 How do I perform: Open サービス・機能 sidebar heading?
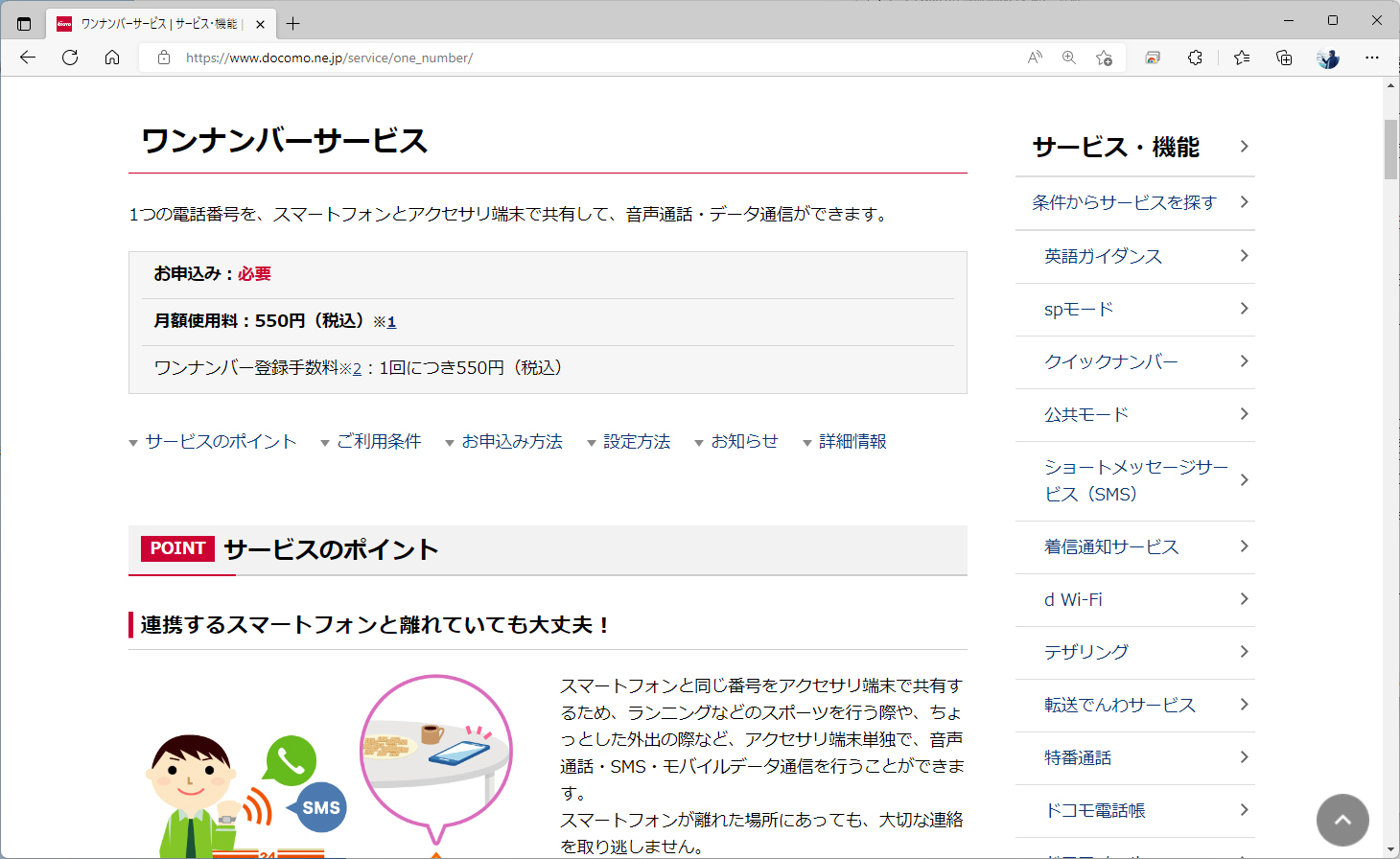[x=1135, y=147]
